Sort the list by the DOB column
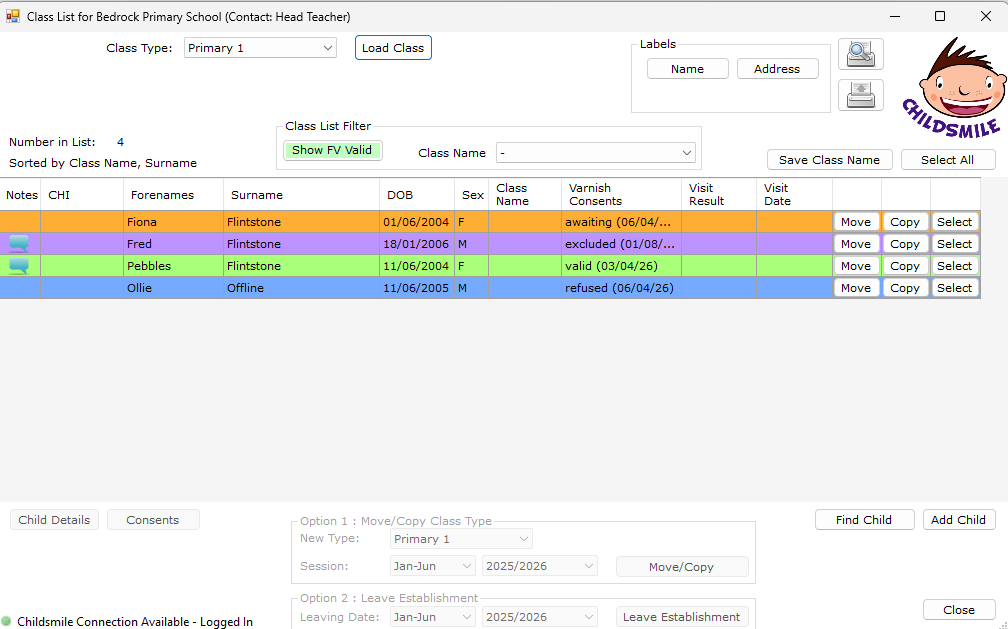This screenshot has width=1008, height=629. [400, 195]
